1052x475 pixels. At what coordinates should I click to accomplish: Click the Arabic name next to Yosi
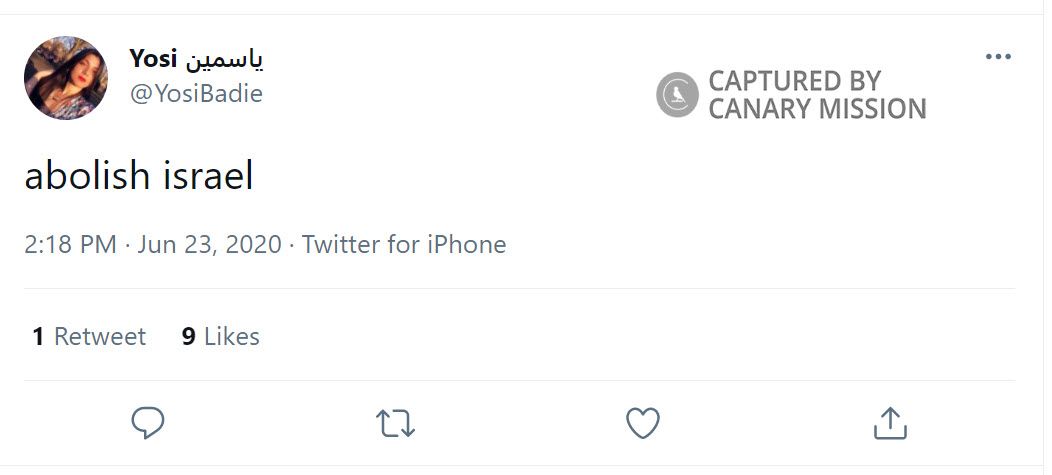tap(223, 59)
